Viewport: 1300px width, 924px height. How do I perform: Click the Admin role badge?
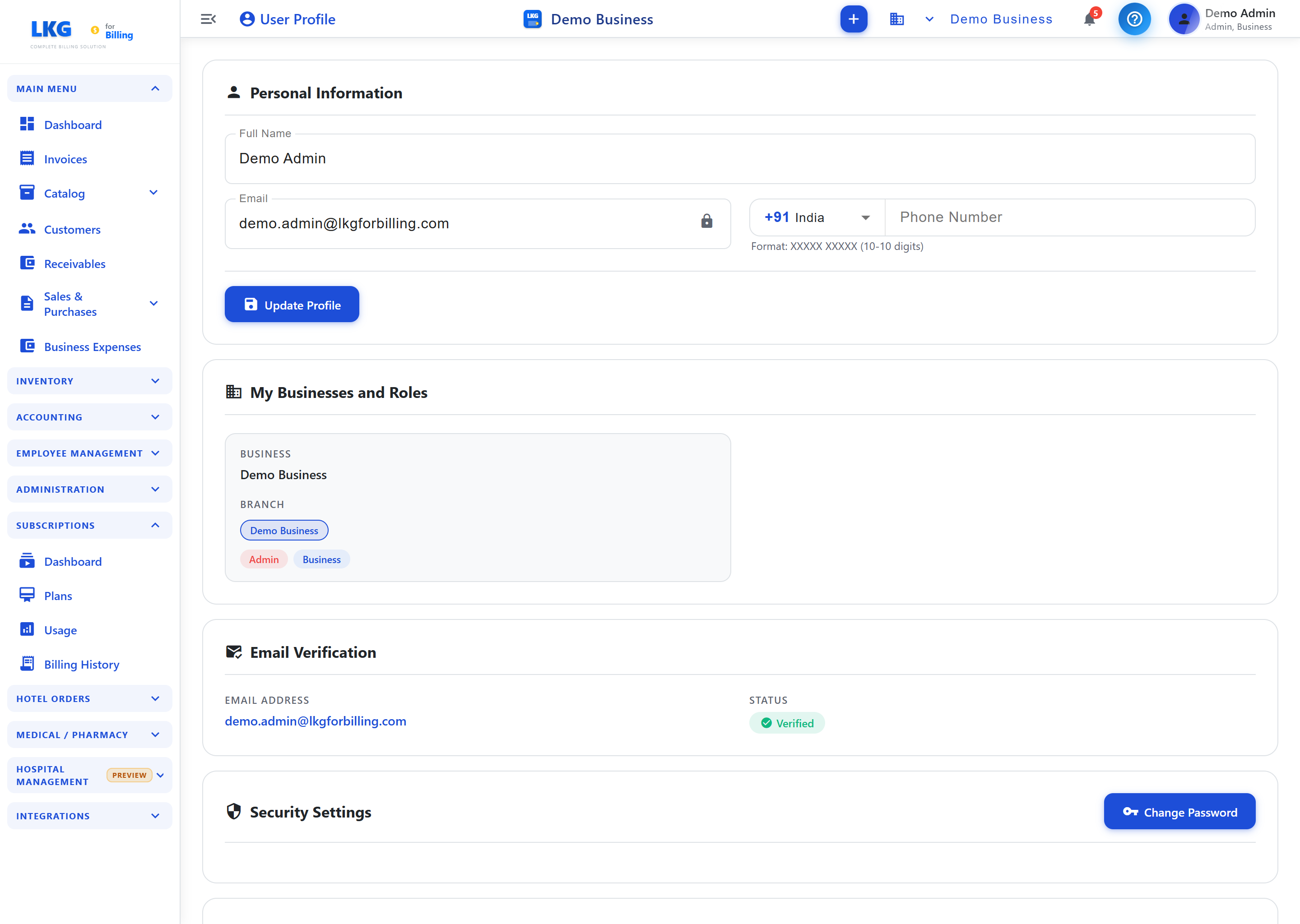[x=264, y=559]
